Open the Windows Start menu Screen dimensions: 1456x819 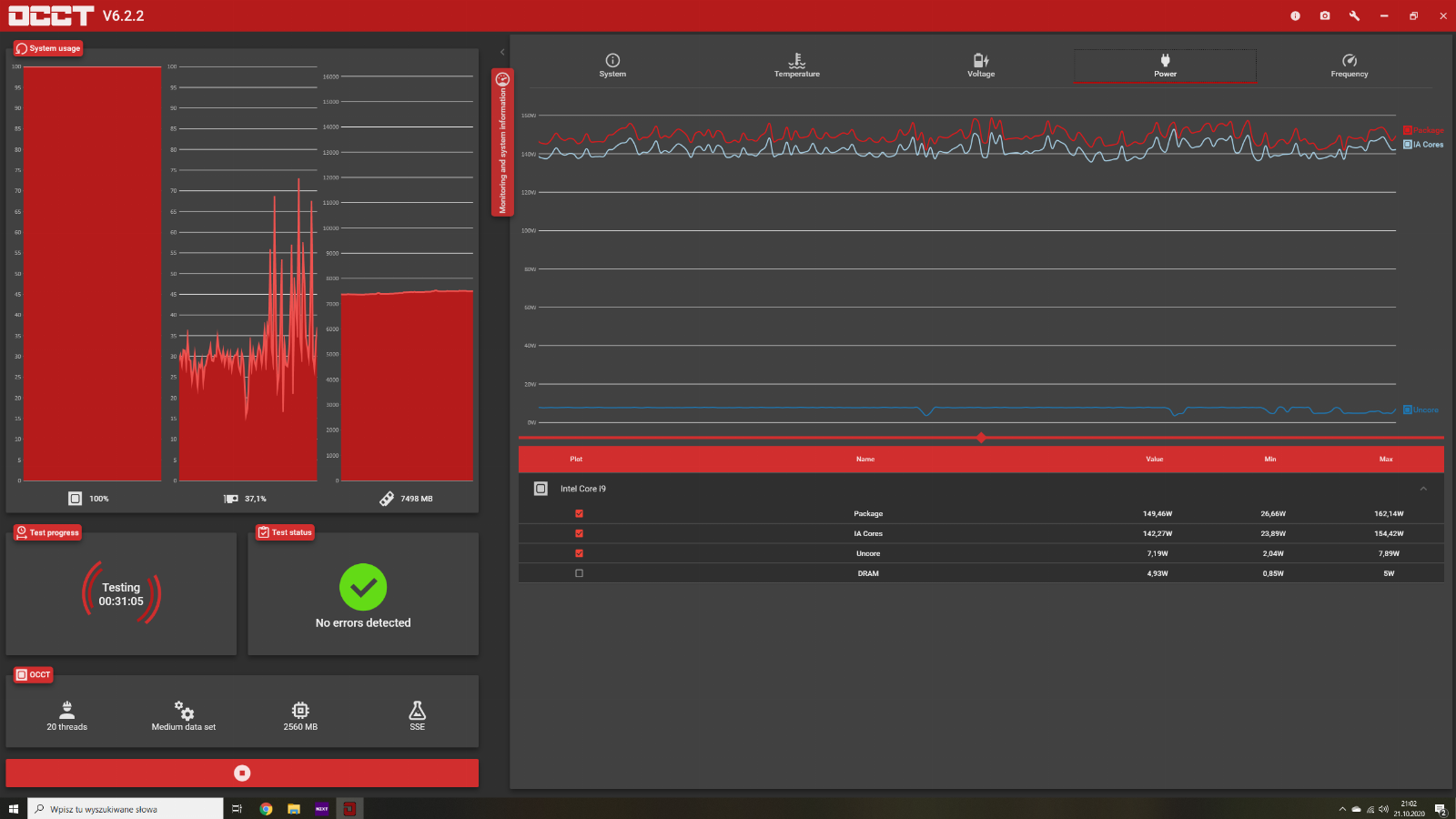[14, 809]
